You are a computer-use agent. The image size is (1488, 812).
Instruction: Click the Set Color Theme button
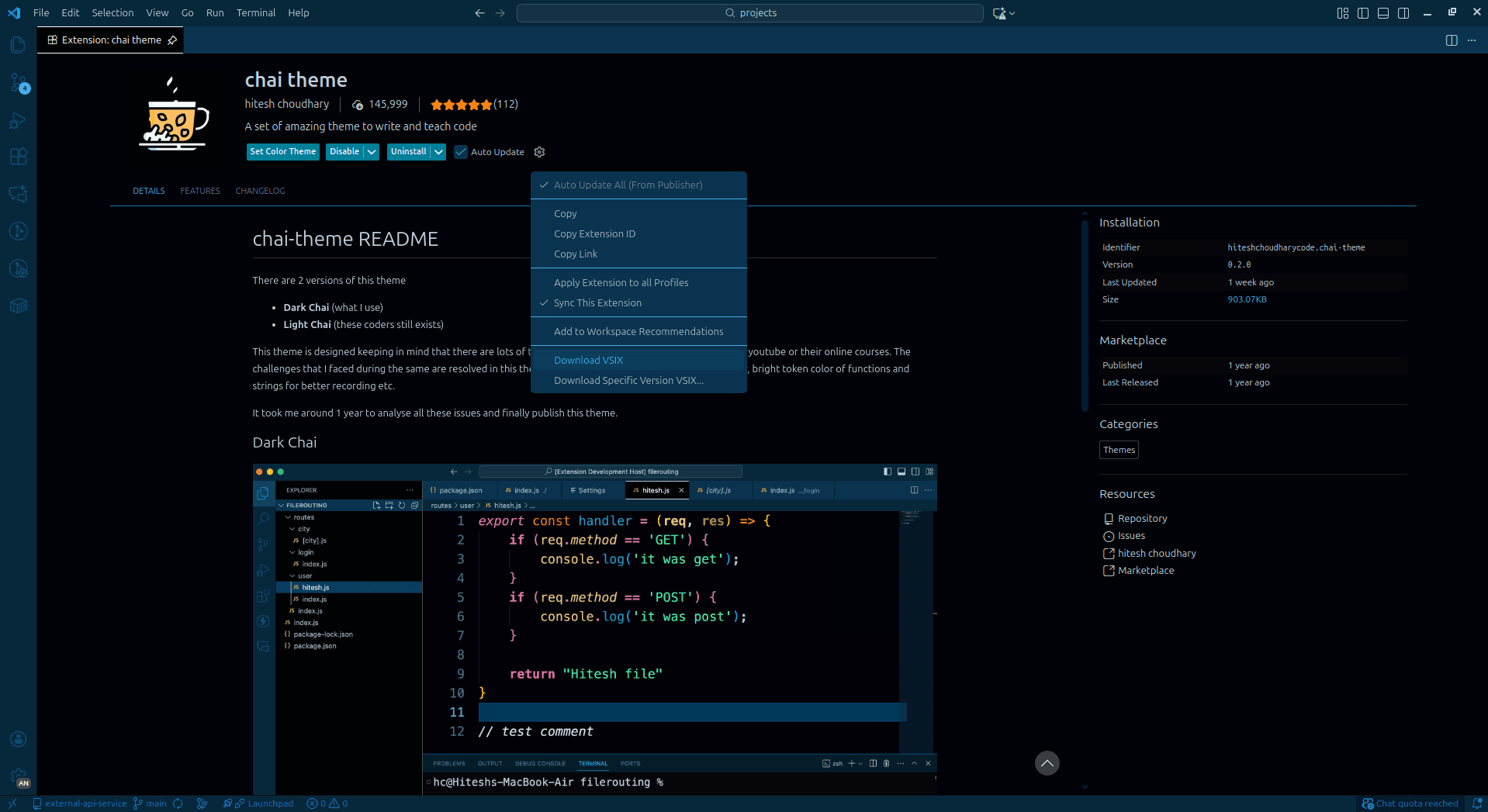[283, 152]
